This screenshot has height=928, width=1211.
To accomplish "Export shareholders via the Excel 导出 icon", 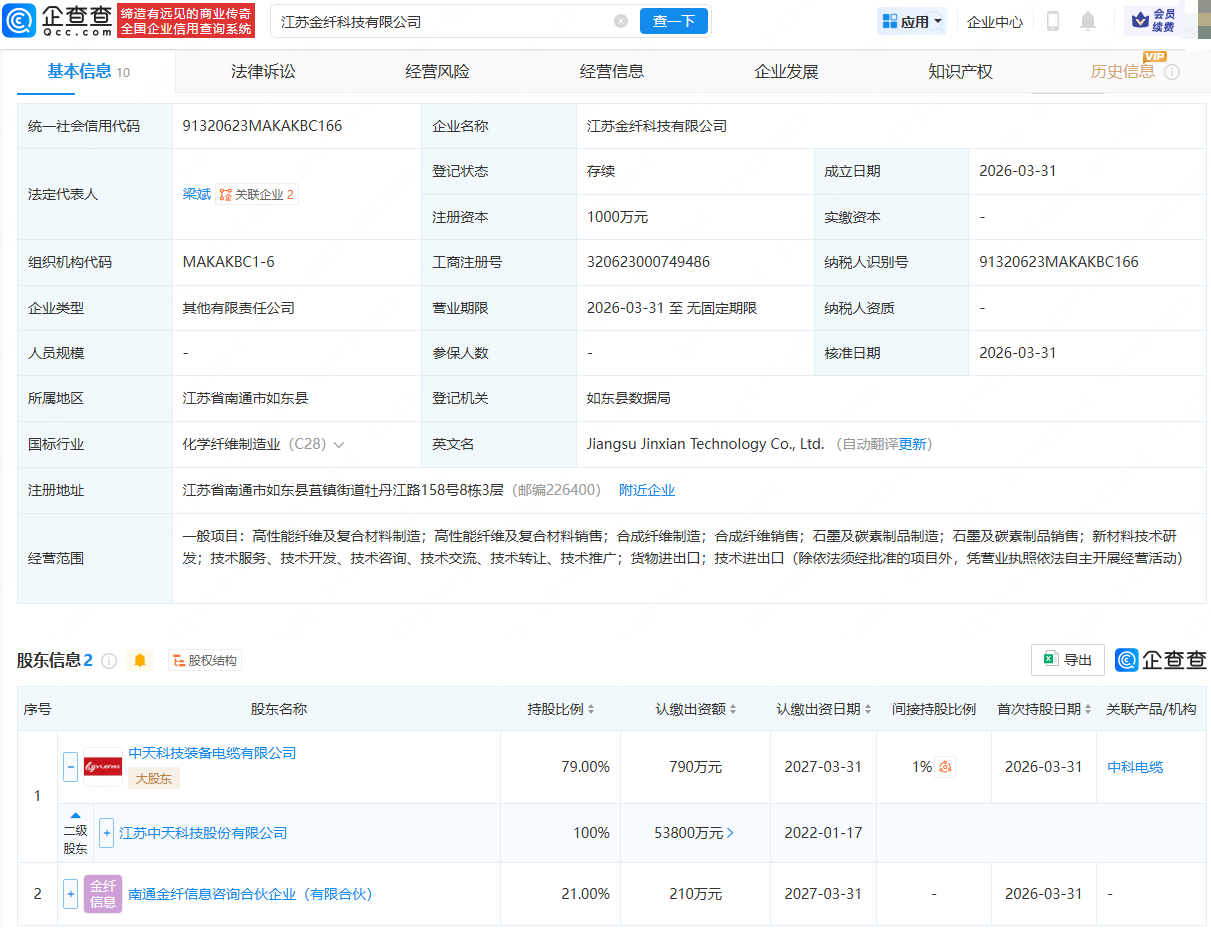I will pos(1067,659).
